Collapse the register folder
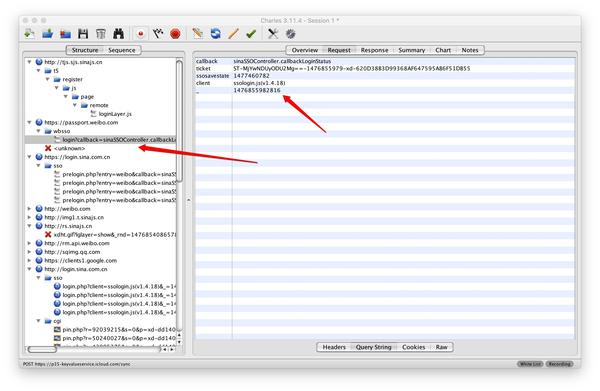Screen dimensions: 600x391 pos(47,79)
